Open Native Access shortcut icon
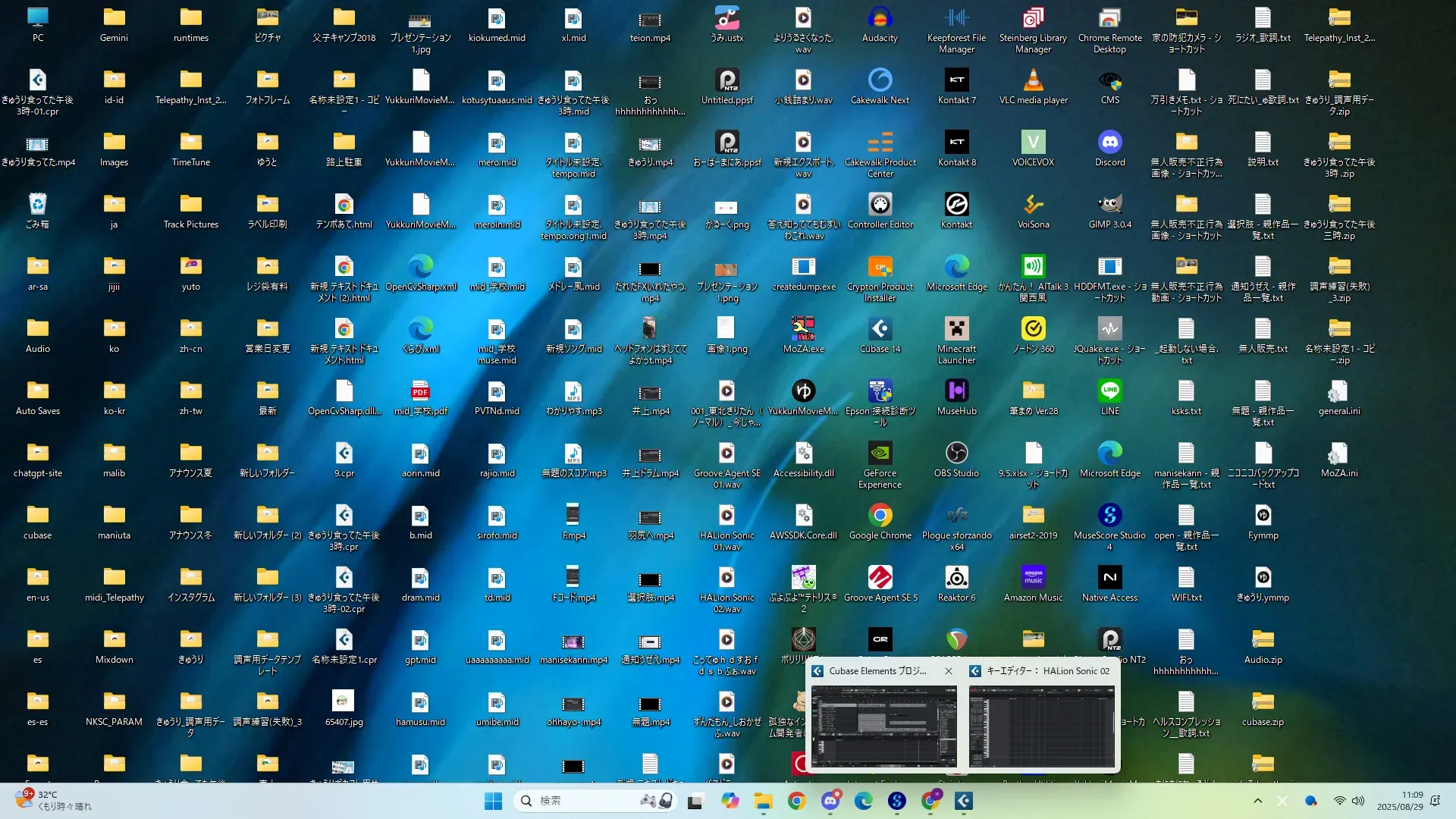 (1109, 578)
